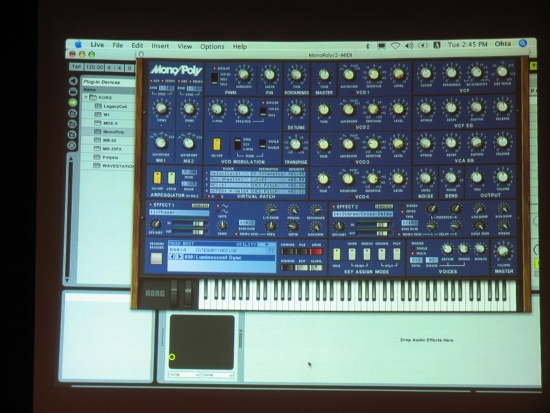Screen dimensions: 550x413
Task: Toggle the Arpeggiator ON/OFF switch
Action: click(157, 178)
